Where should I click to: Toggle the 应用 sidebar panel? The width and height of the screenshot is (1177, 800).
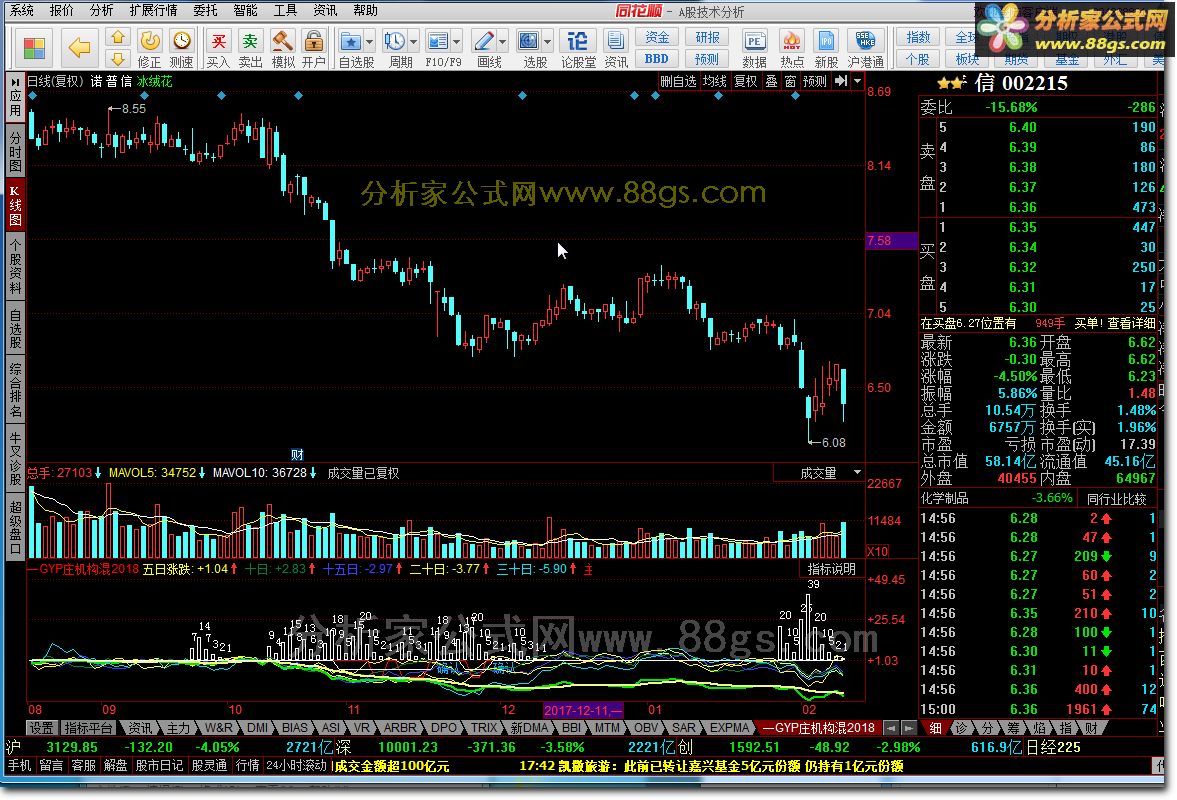[x=15, y=98]
